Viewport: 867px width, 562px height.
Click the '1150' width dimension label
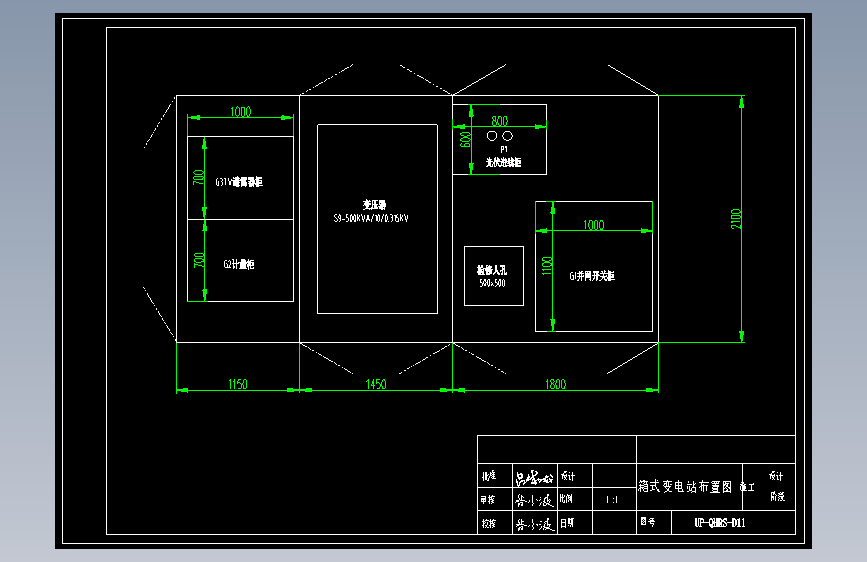click(x=238, y=384)
